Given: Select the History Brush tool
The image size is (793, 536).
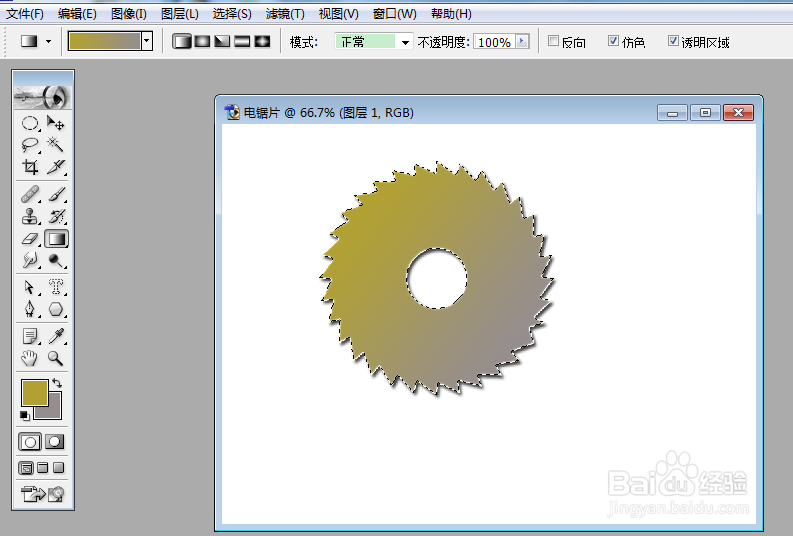Looking at the screenshot, I should pos(56,216).
